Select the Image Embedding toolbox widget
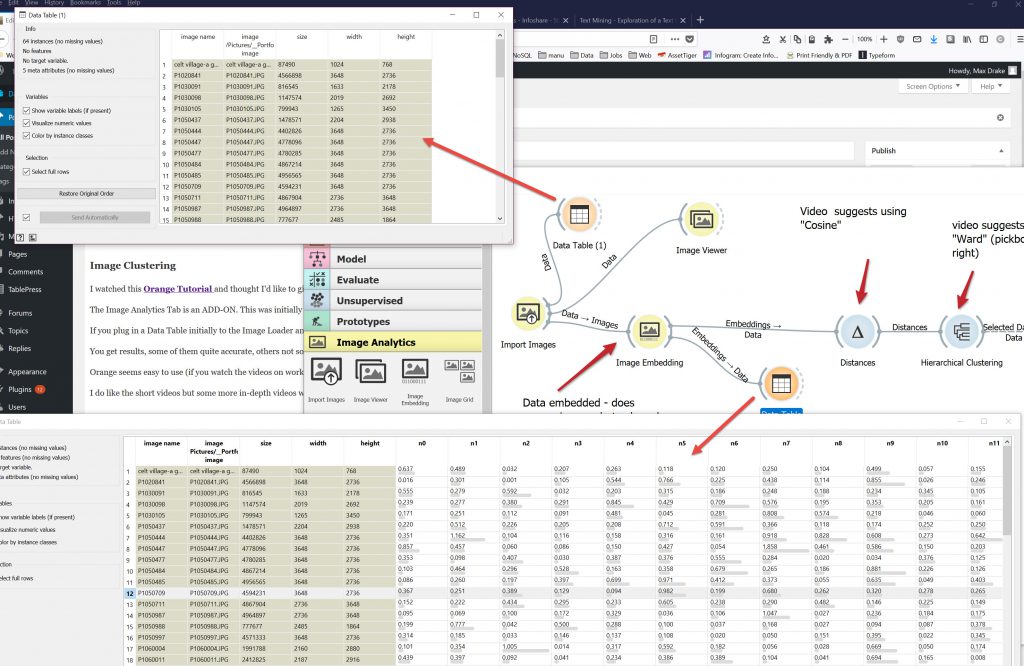1024x666 pixels. pyautogui.click(x=415, y=376)
